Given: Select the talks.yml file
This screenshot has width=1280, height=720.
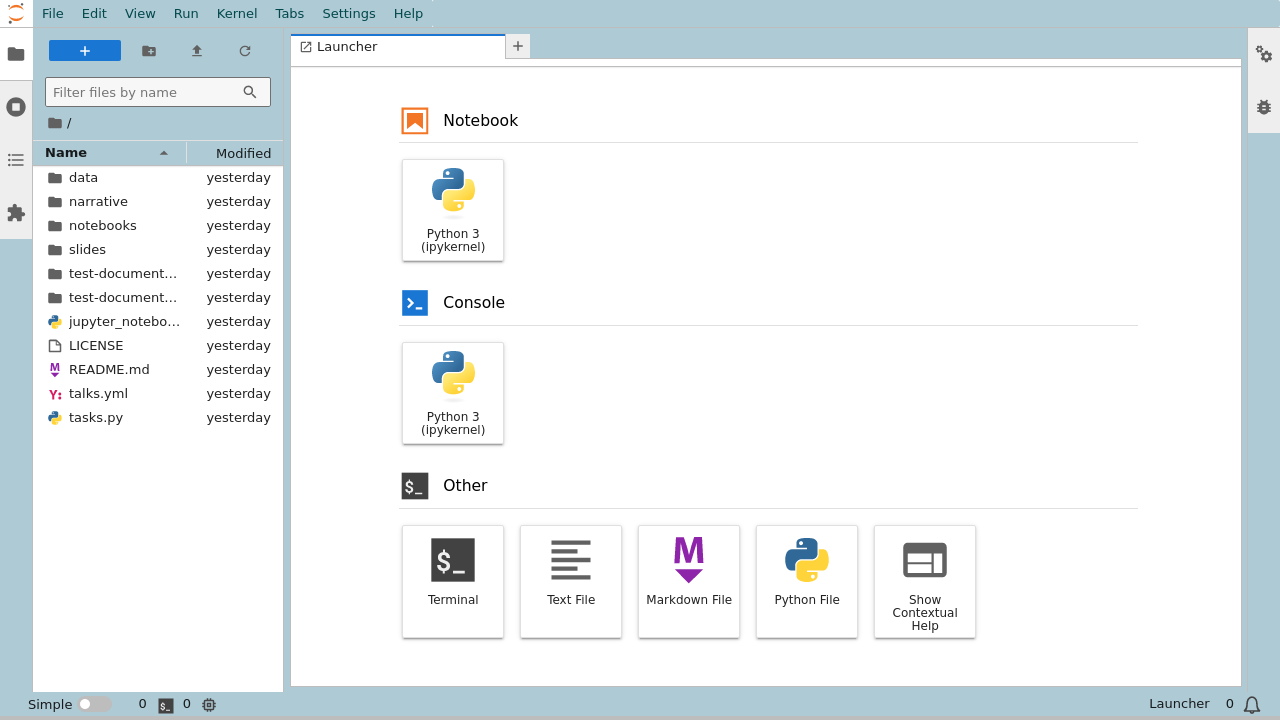Looking at the screenshot, I should click(158, 394).
